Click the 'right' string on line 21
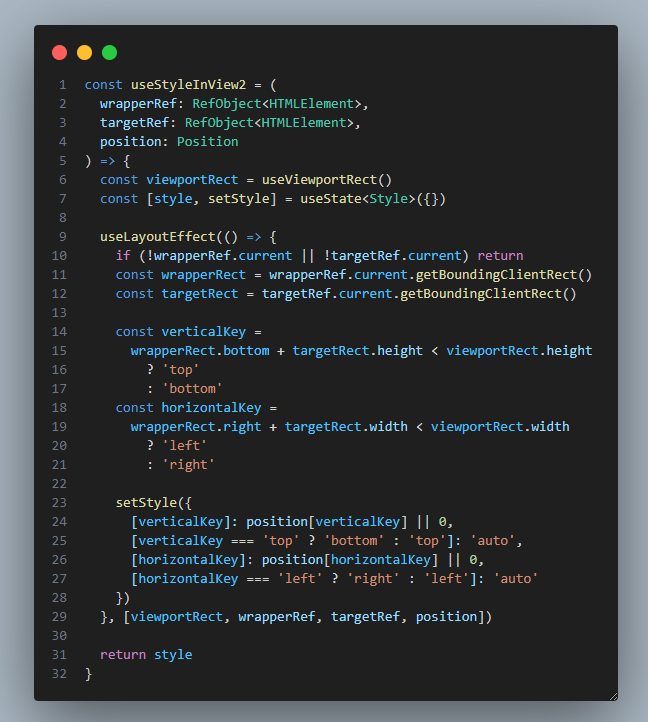648x722 pixels. [x=188, y=465]
